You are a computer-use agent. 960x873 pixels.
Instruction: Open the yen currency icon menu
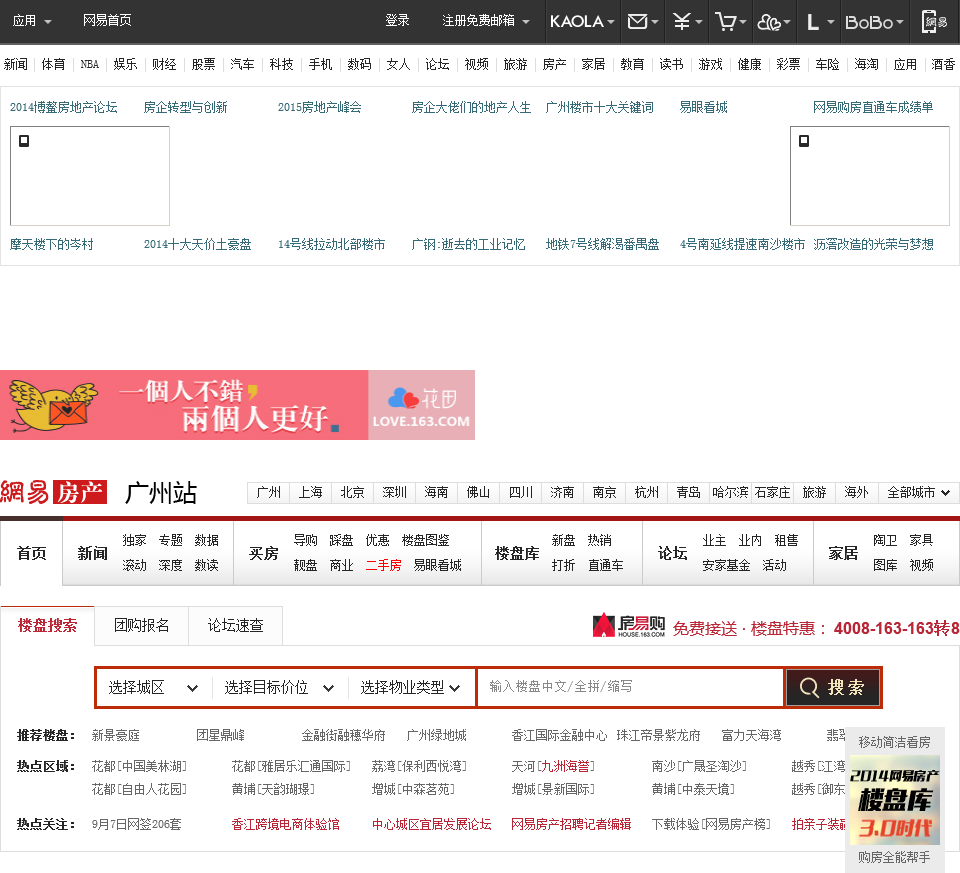point(687,21)
